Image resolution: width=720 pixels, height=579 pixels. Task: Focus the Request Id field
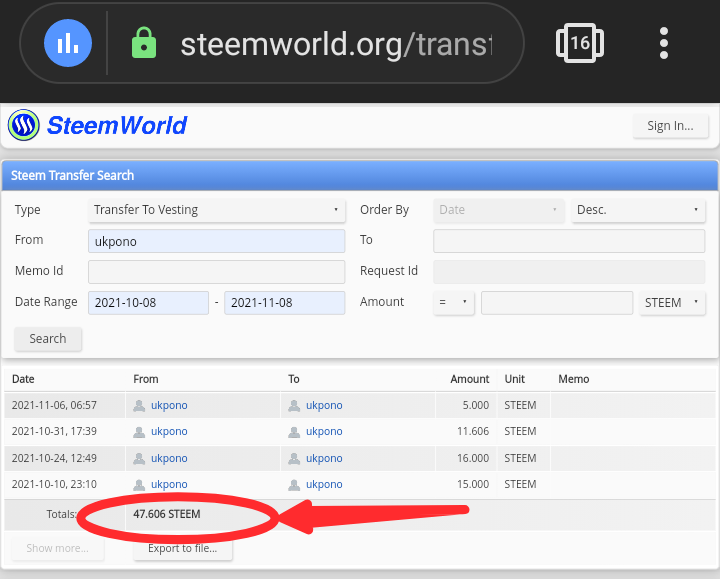point(569,272)
